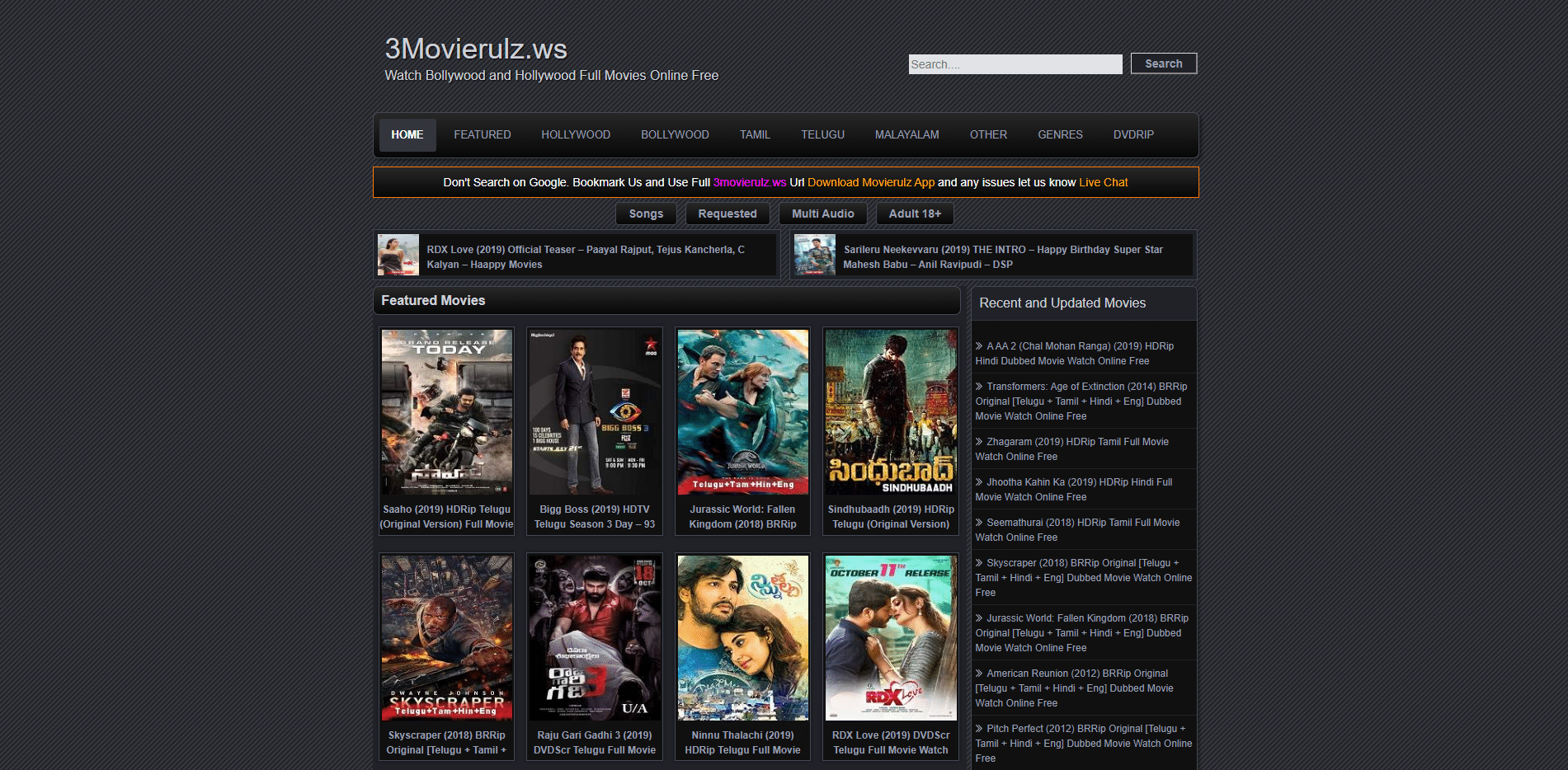This screenshot has height=770, width=1568.
Task: Open American Reunion (2012) BRRip link
Action: point(1074,688)
